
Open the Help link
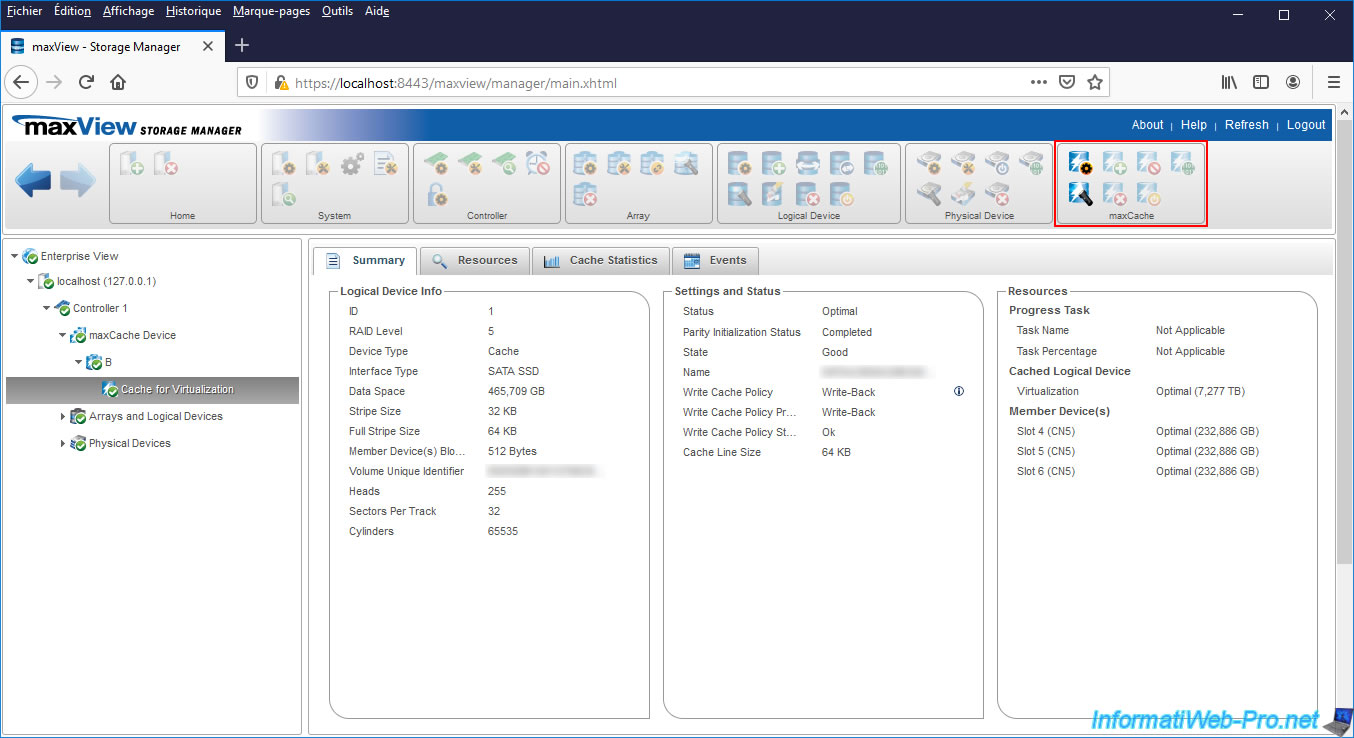pyautogui.click(x=1193, y=124)
